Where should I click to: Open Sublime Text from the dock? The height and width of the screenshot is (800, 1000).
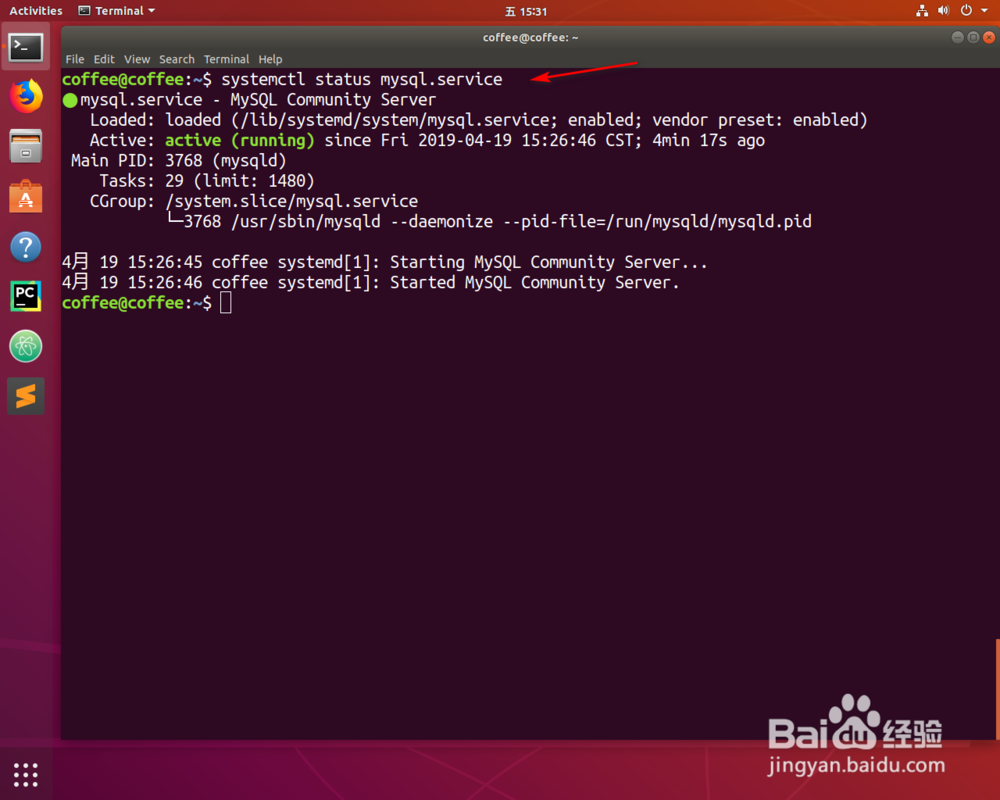point(25,396)
